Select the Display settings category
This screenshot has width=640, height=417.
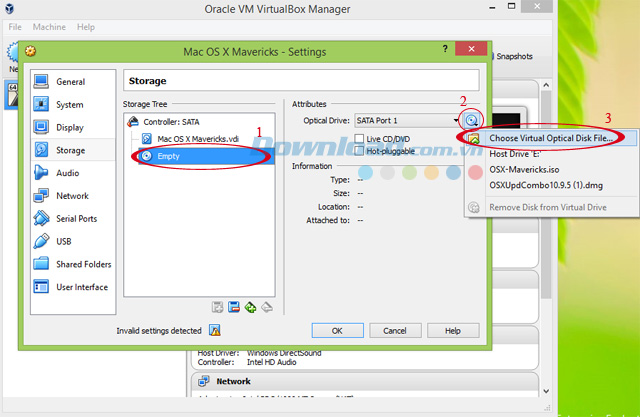pyautogui.click(x=73, y=127)
